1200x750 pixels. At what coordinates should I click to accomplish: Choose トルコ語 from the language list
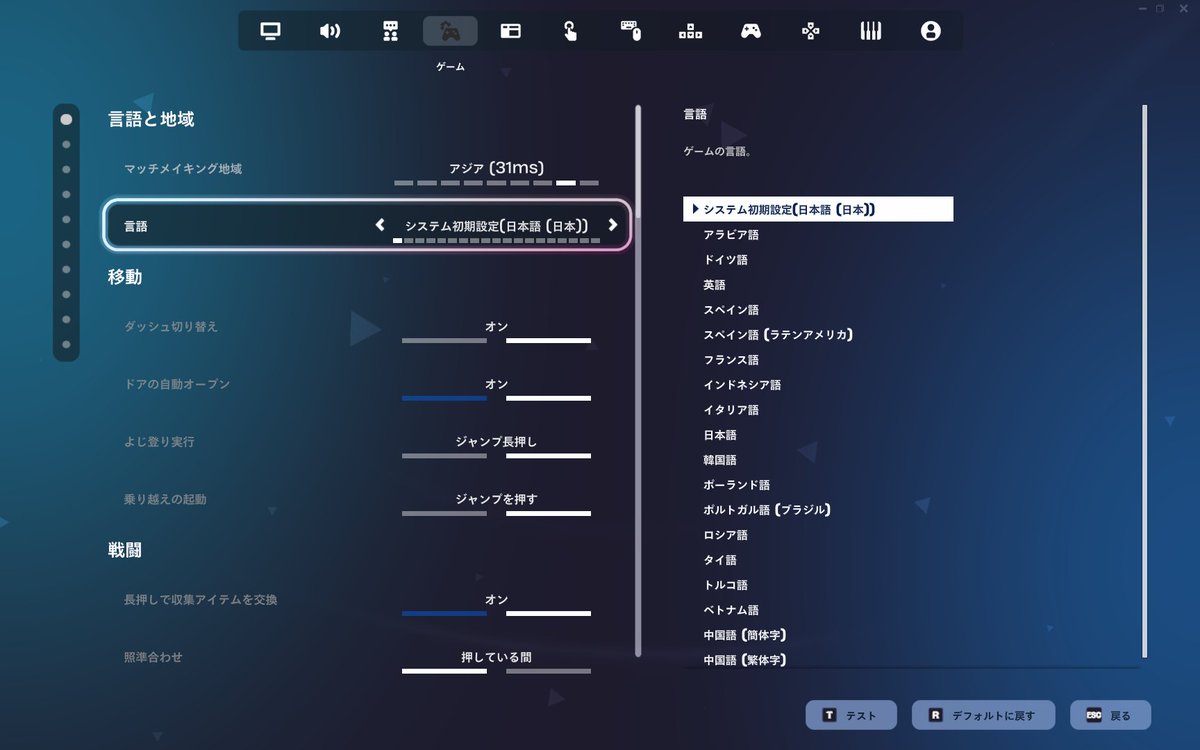coord(725,584)
